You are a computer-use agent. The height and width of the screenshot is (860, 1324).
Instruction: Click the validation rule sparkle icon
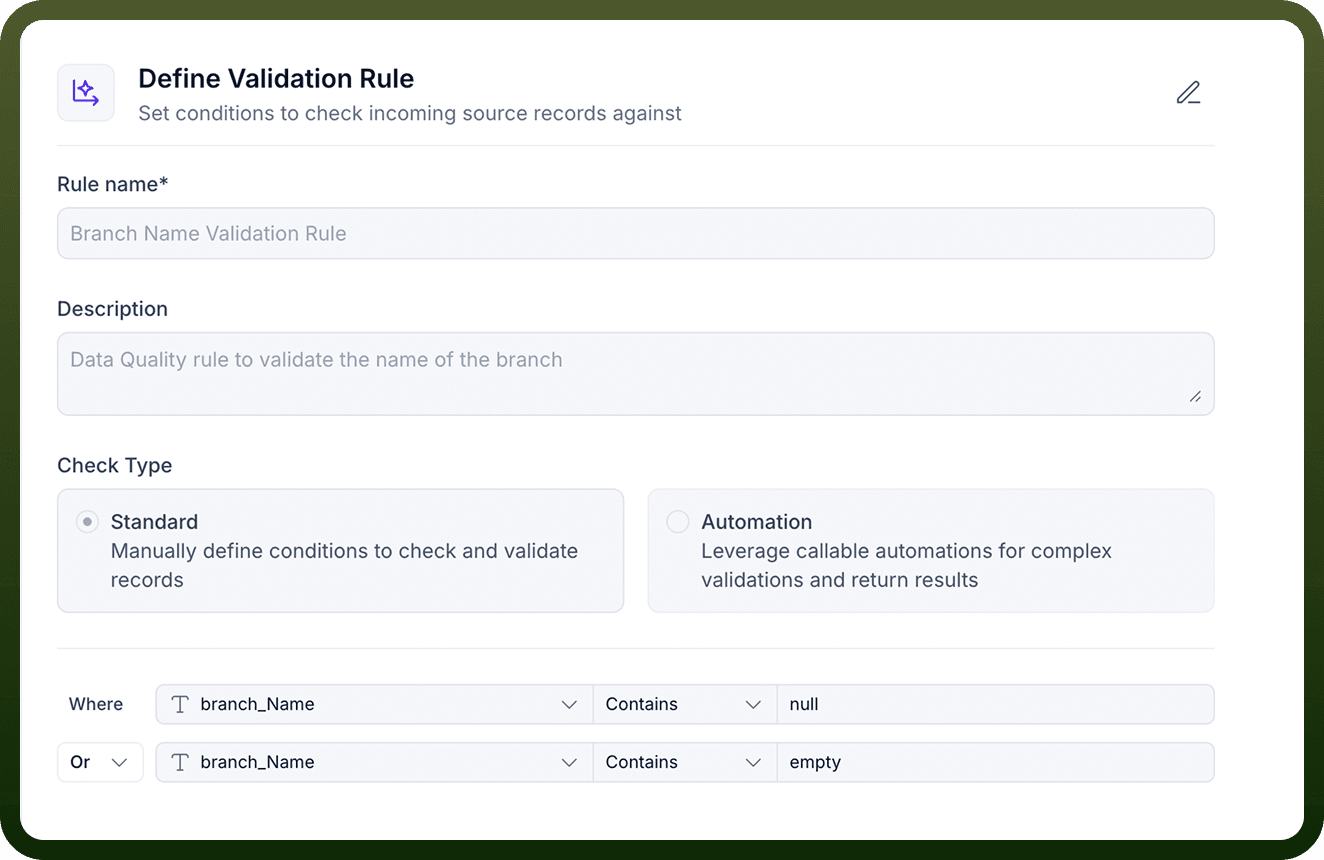click(x=86, y=93)
